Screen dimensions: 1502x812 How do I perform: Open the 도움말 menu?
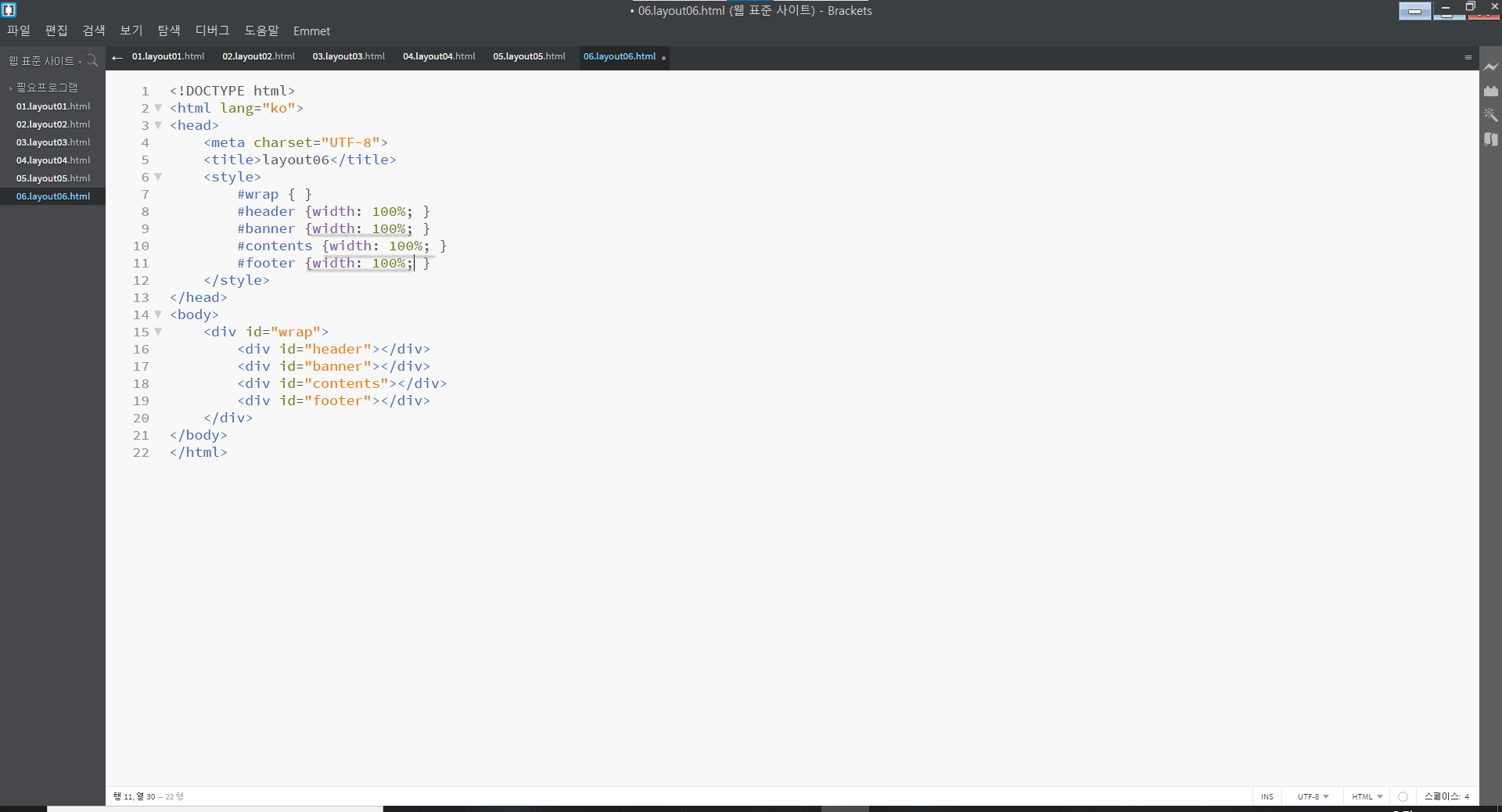click(x=261, y=31)
